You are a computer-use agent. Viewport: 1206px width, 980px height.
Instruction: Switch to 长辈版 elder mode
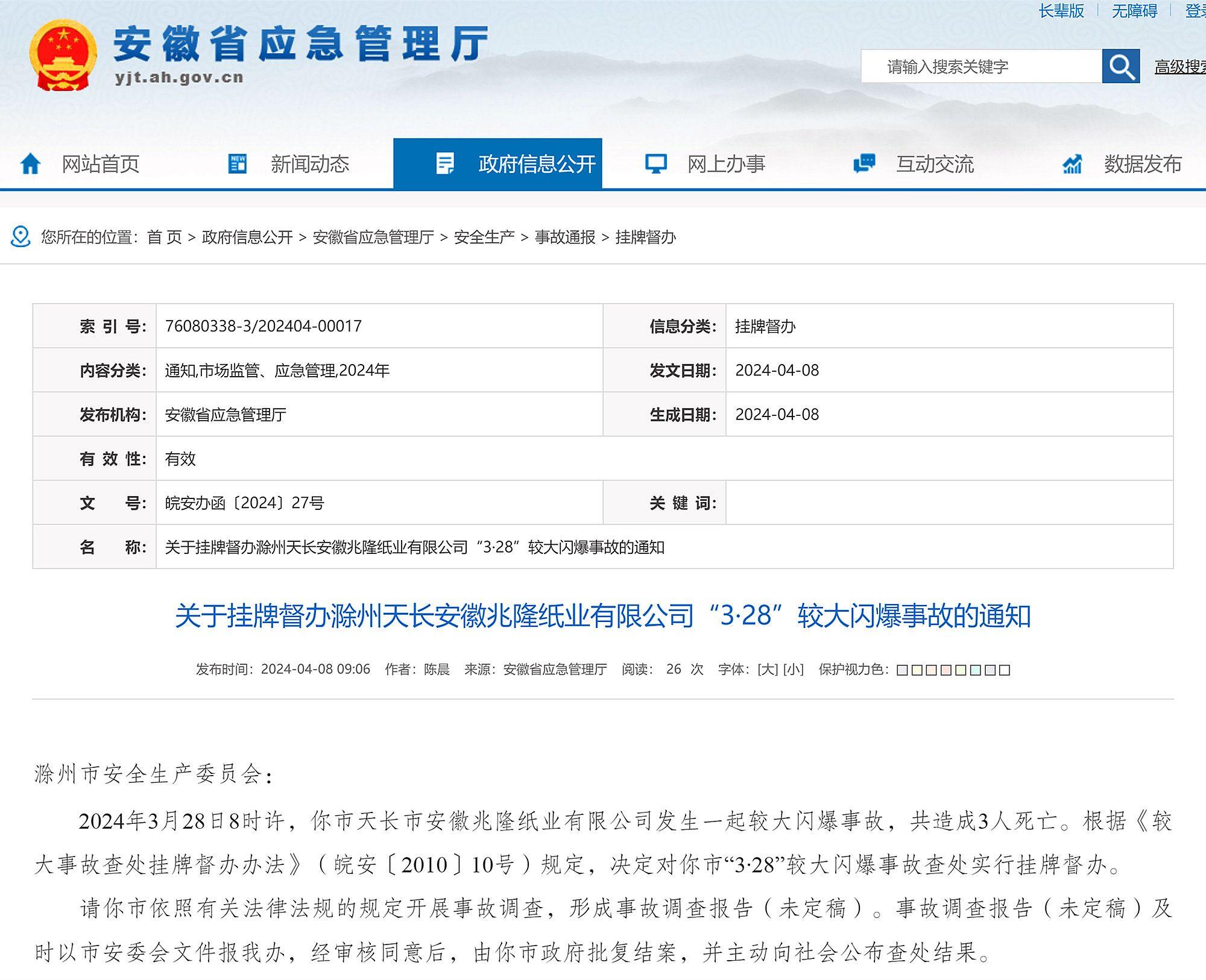[x=1061, y=11]
